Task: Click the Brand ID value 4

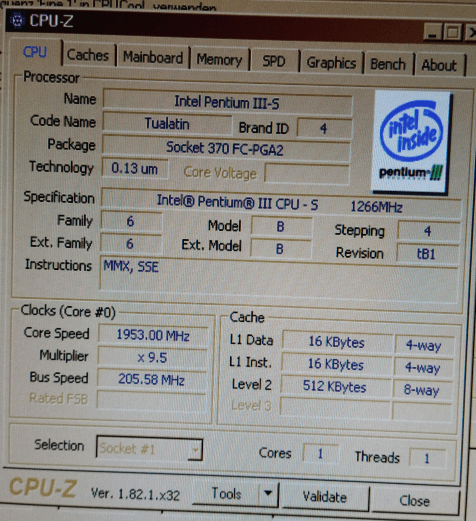Action: coord(324,128)
